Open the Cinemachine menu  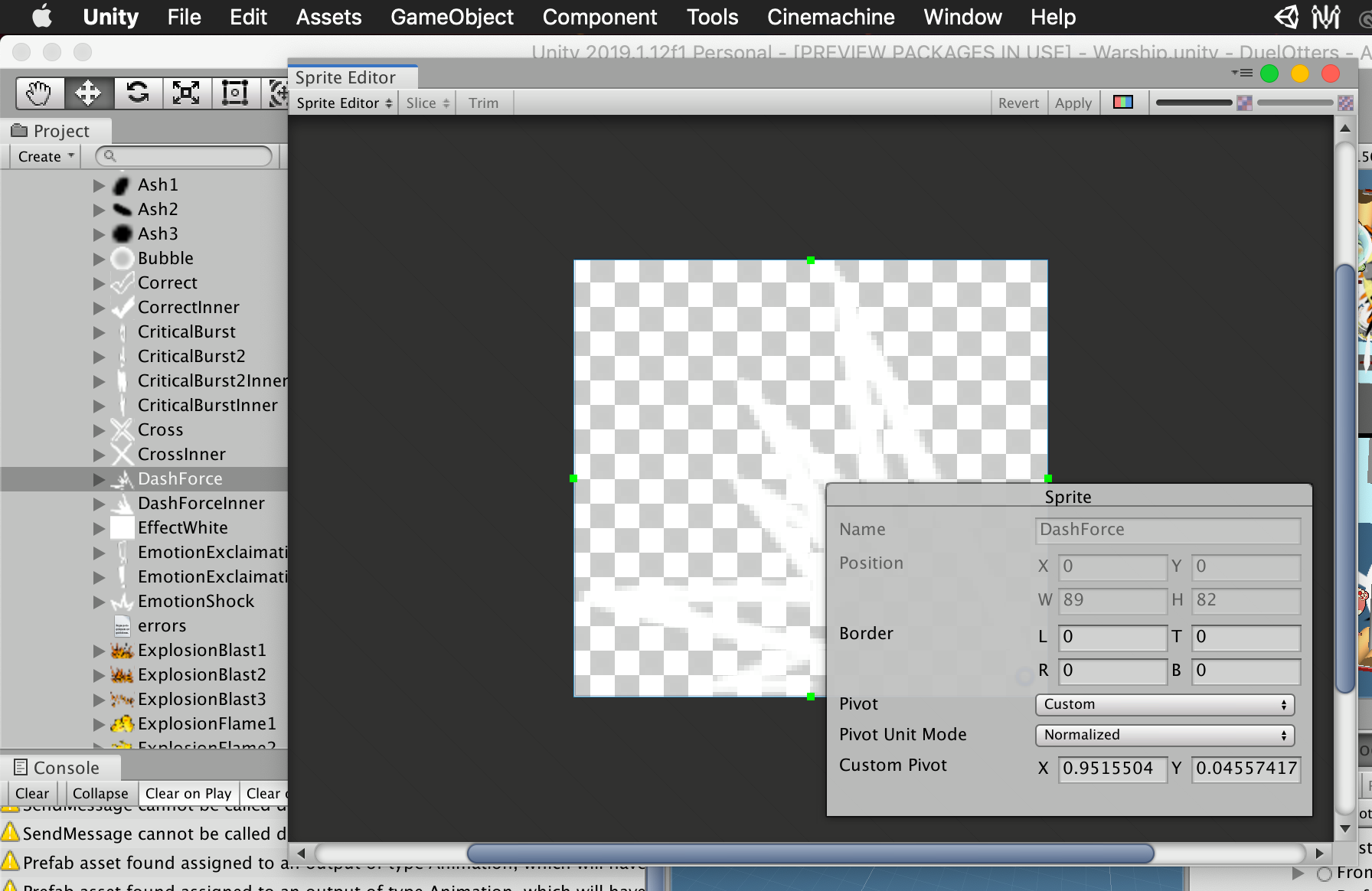(831, 17)
